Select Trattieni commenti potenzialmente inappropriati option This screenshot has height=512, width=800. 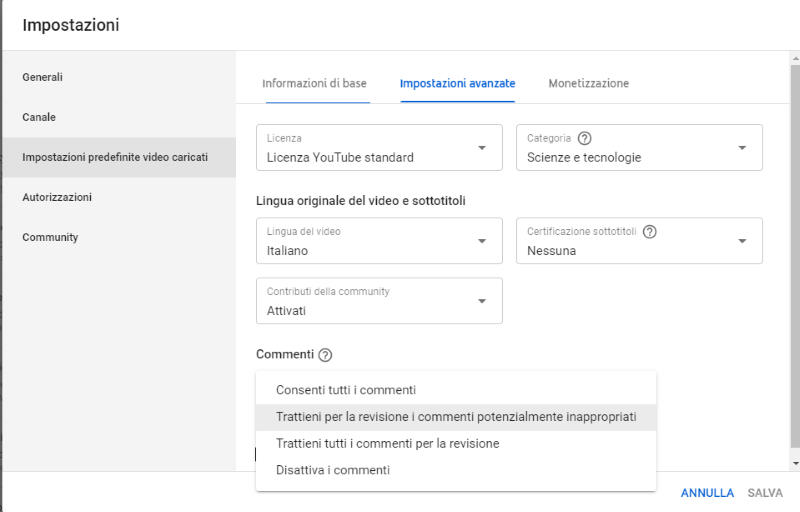pyautogui.click(x=456, y=417)
